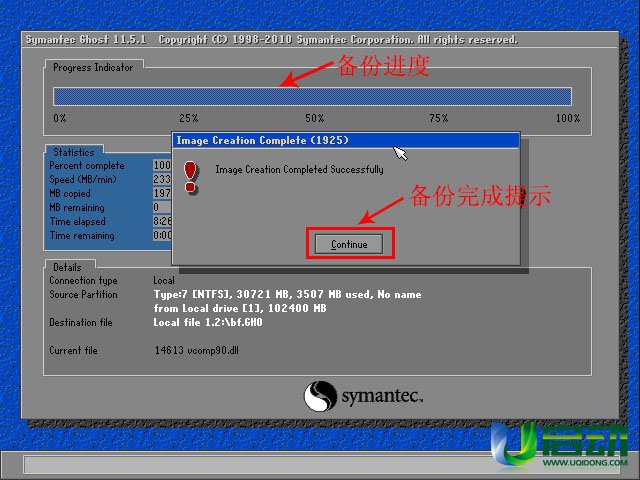Viewport: 640px width, 480px height.
Task: Click the Source Partition label
Action: pyautogui.click(x=83, y=294)
